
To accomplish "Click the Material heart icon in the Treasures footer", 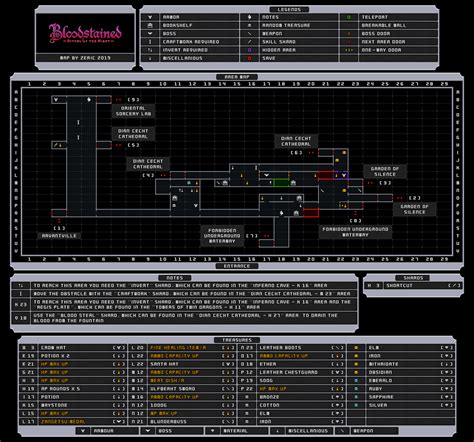I will [x=212, y=431].
